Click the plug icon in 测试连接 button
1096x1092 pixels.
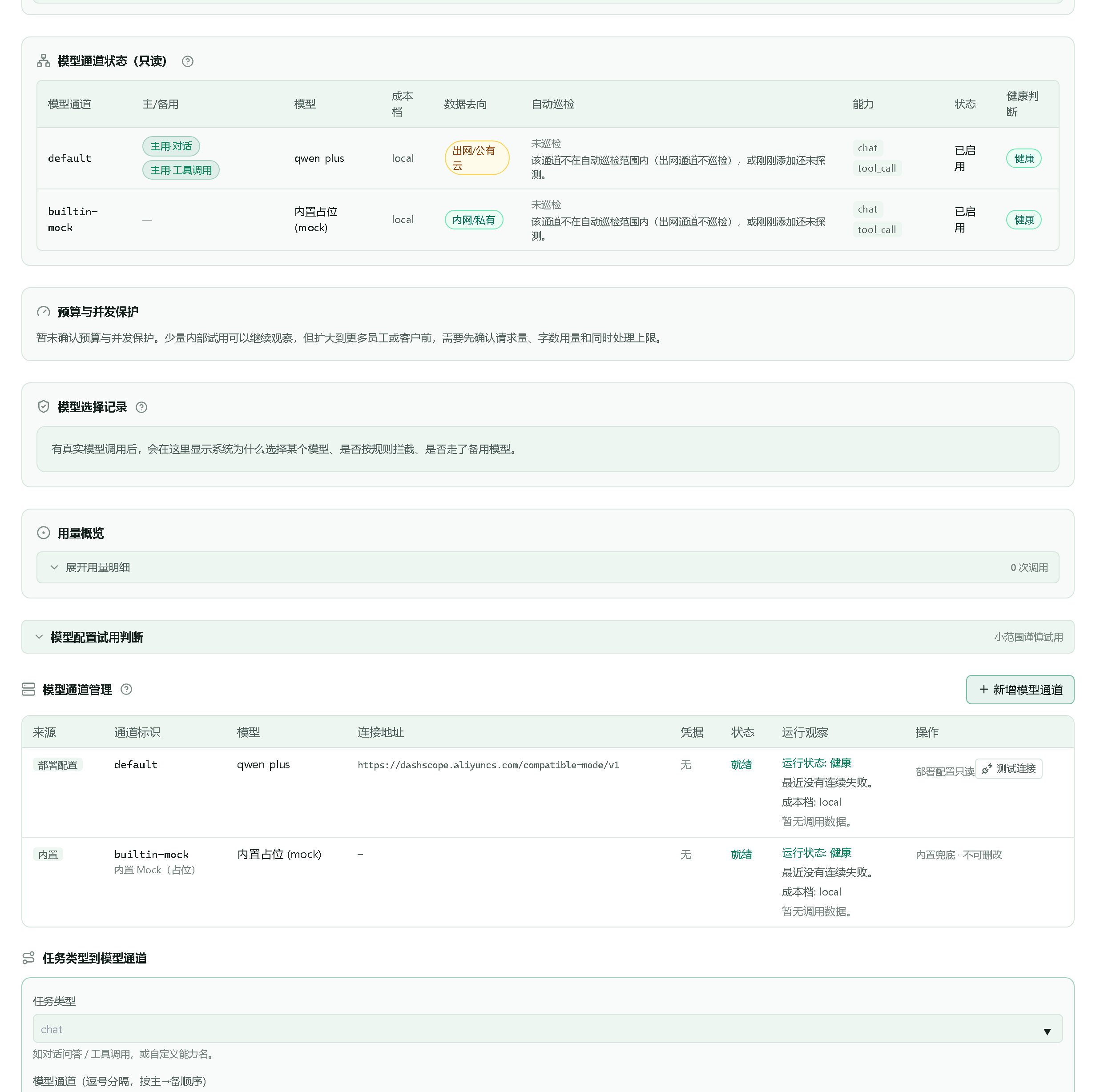point(987,769)
